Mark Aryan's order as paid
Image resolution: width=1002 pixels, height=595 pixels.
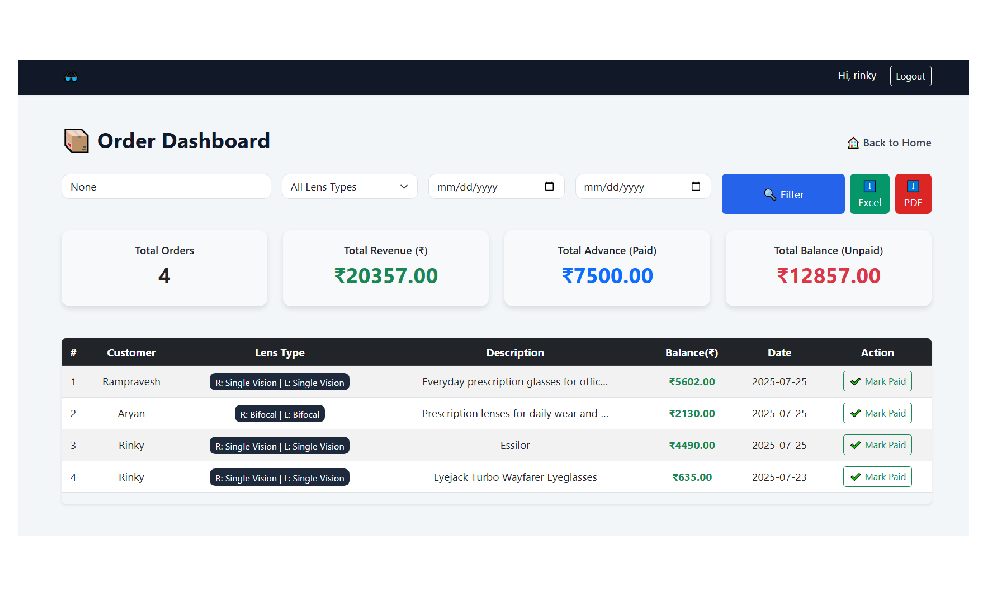coord(877,413)
